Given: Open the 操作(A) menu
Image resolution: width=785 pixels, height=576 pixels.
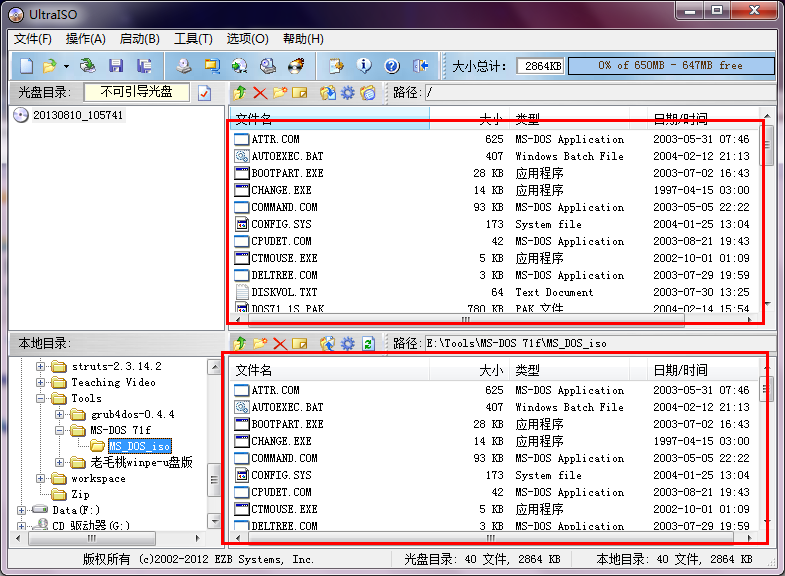Looking at the screenshot, I should point(86,39).
